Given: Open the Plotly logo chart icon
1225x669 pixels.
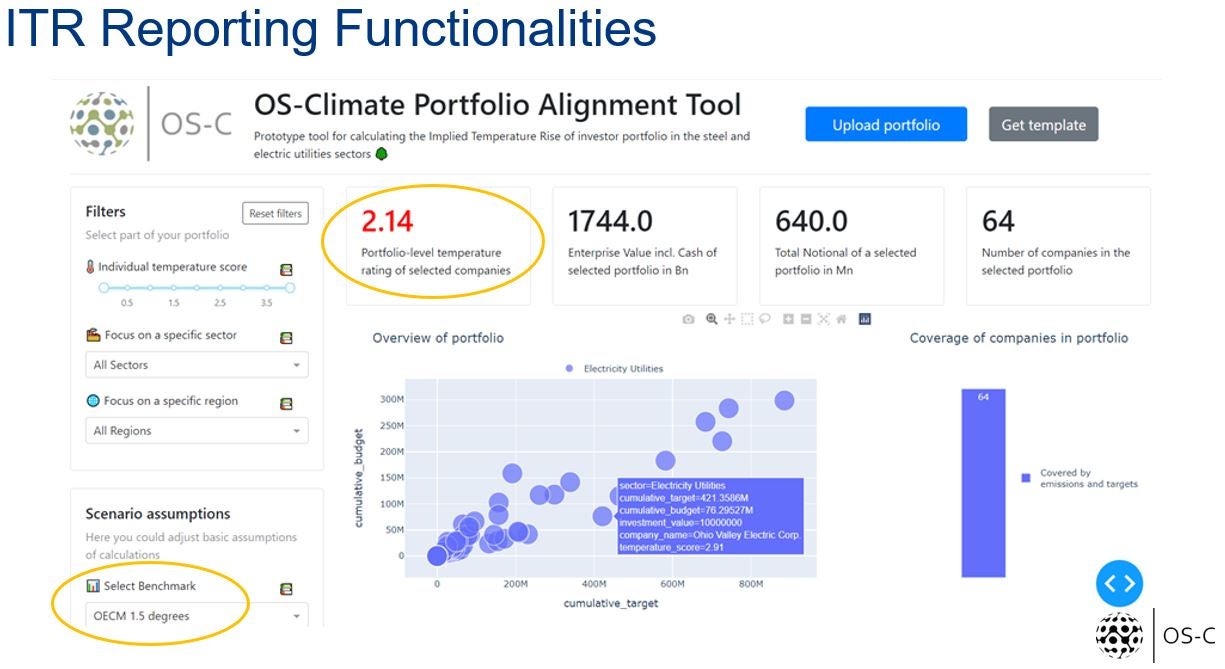Looking at the screenshot, I should coord(865,319).
